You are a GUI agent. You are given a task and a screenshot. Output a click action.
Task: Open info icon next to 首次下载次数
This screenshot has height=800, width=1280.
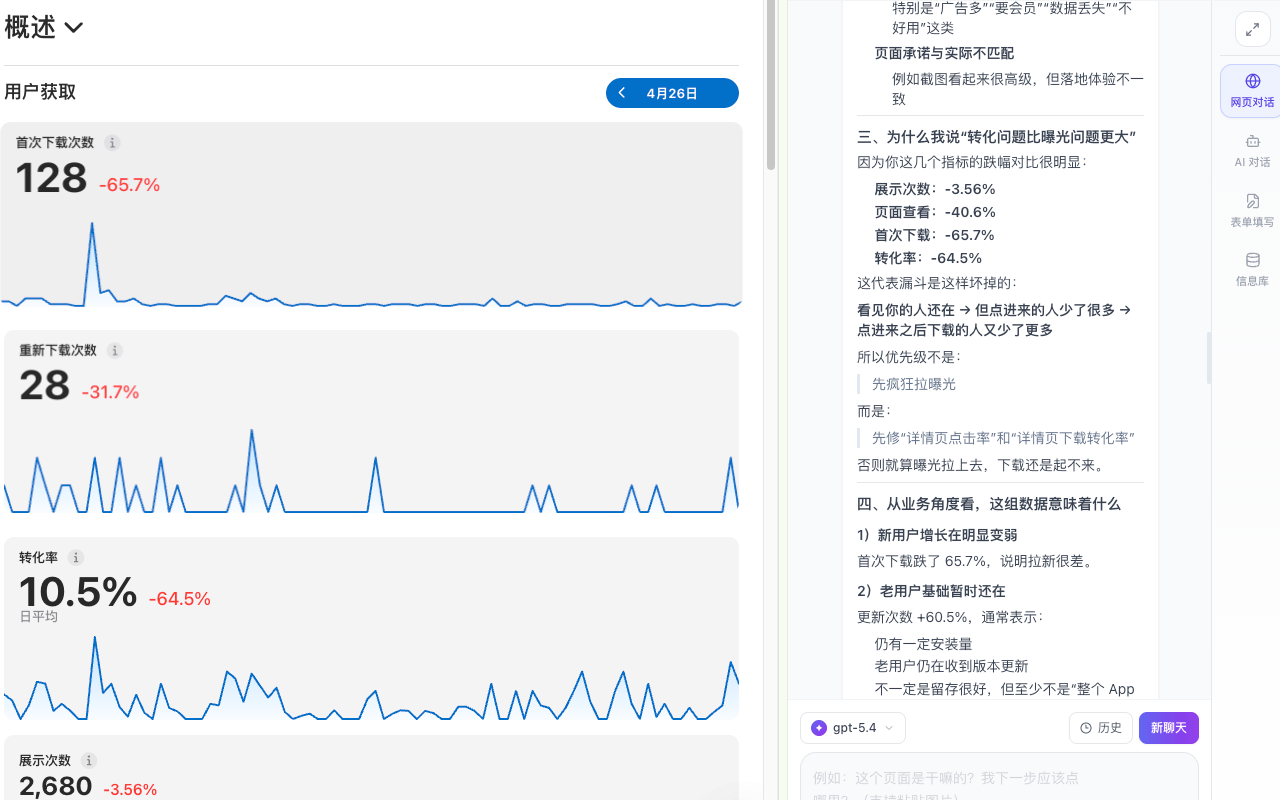tap(112, 143)
